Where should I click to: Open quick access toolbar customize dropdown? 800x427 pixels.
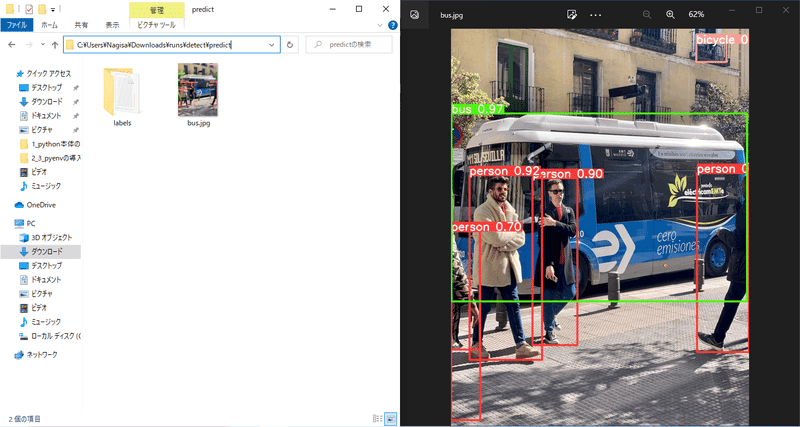click(53, 9)
